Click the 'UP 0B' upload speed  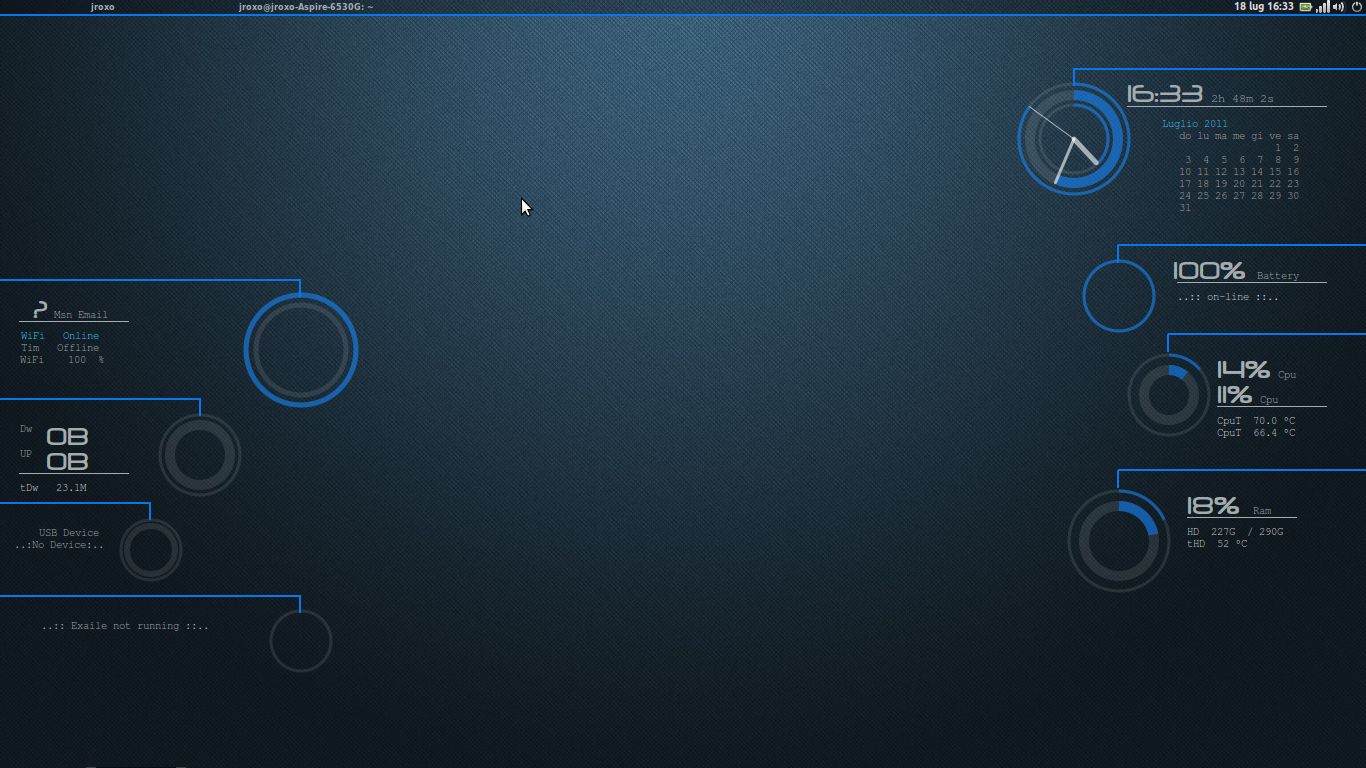[54, 461]
